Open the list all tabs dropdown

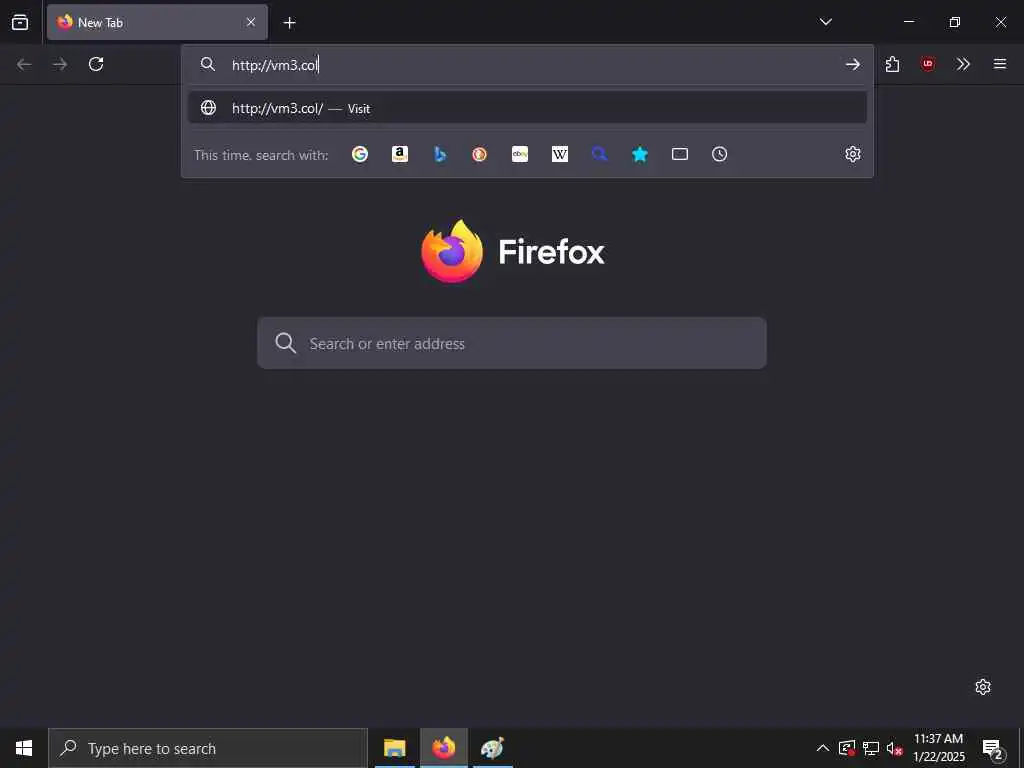coord(825,22)
